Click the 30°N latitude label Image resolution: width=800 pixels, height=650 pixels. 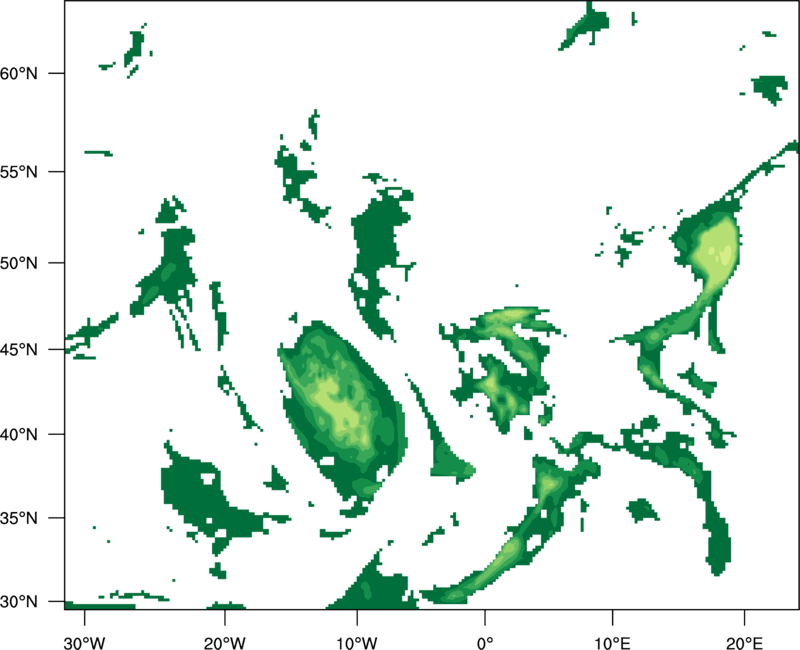coord(19,602)
